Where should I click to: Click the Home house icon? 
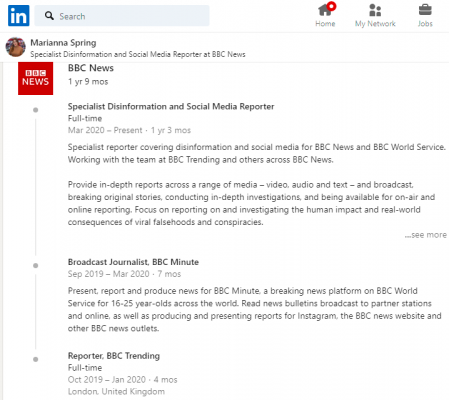[325, 10]
